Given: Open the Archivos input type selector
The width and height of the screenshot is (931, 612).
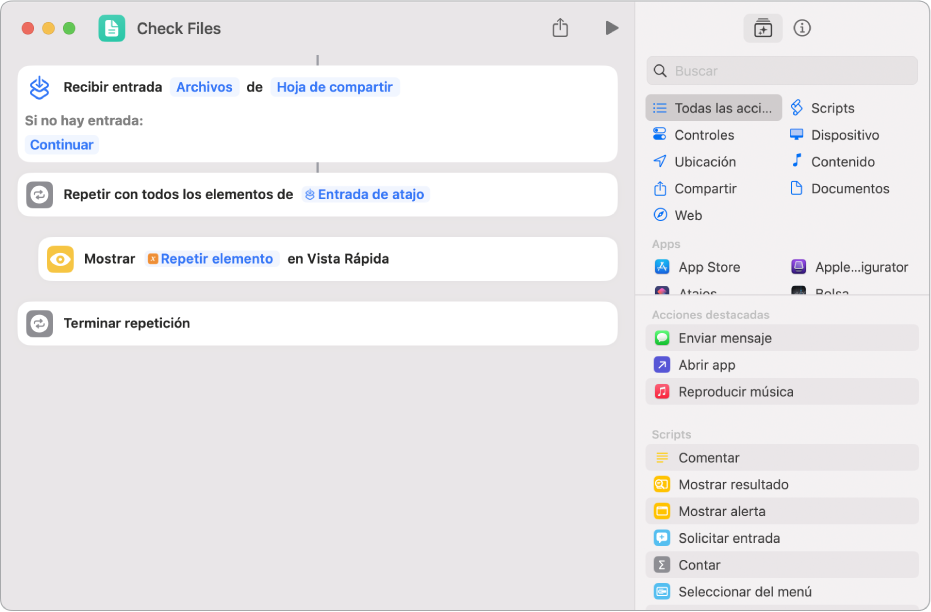Looking at the screenshot, I should click(204, 87).
